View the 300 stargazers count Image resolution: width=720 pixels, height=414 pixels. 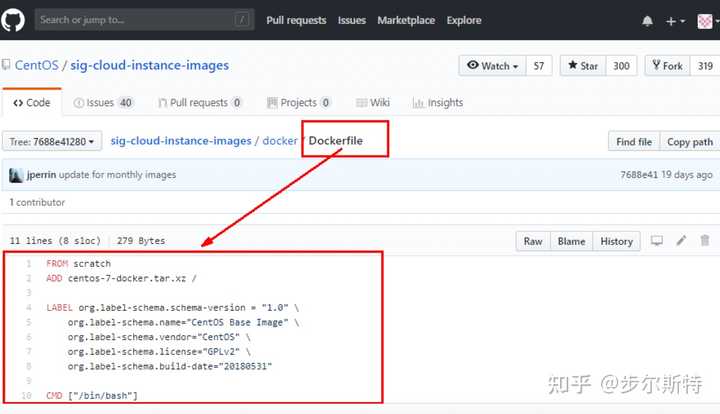(621, 66)
